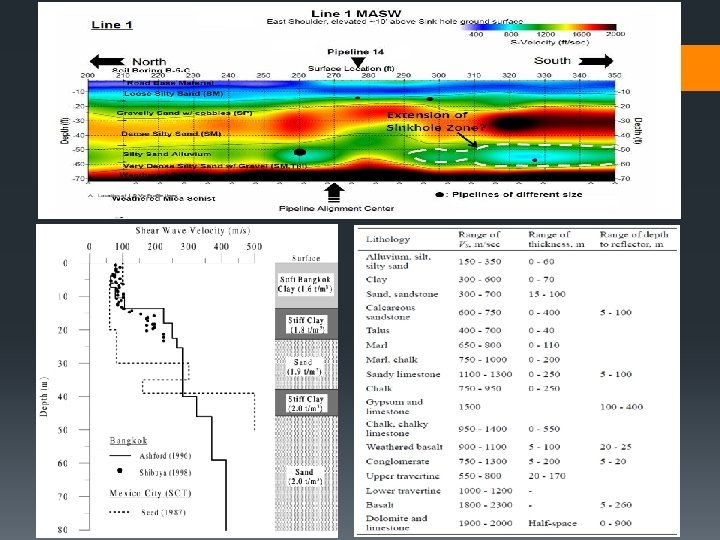Image resolution: width=720 pixels, height=540 pixels.
Task: Select the 'Soft Bangkok Clay' layer box
Action: tap(305, 285)
